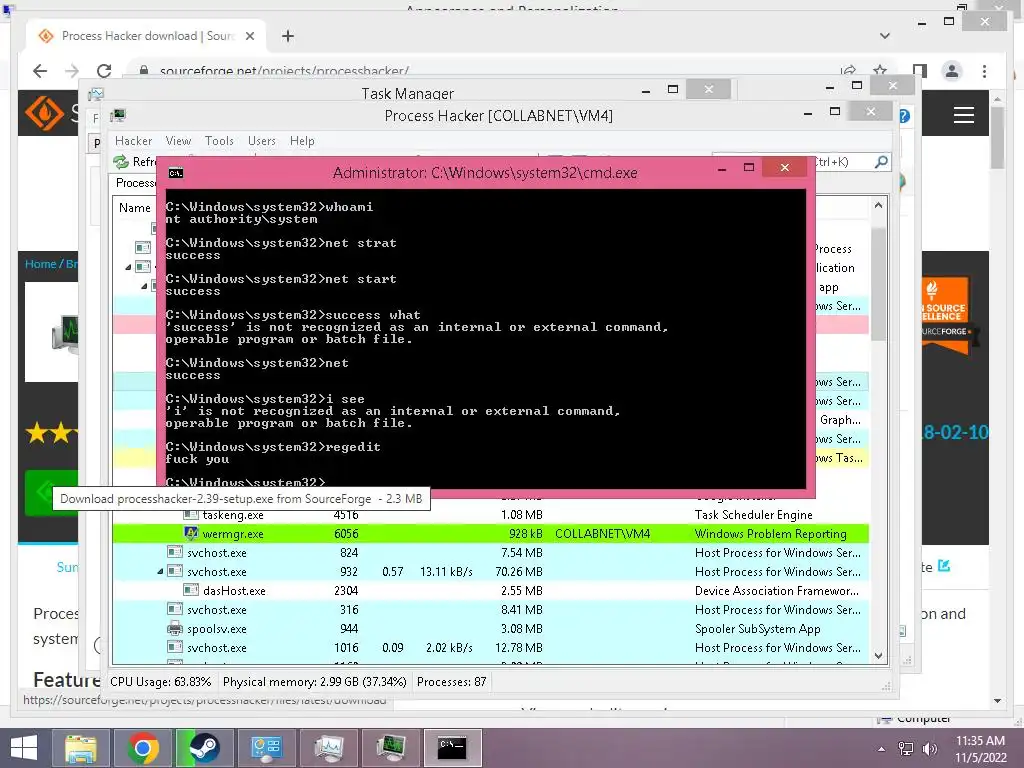Click the volume speaker tray icon

click(x=930, y=749)
